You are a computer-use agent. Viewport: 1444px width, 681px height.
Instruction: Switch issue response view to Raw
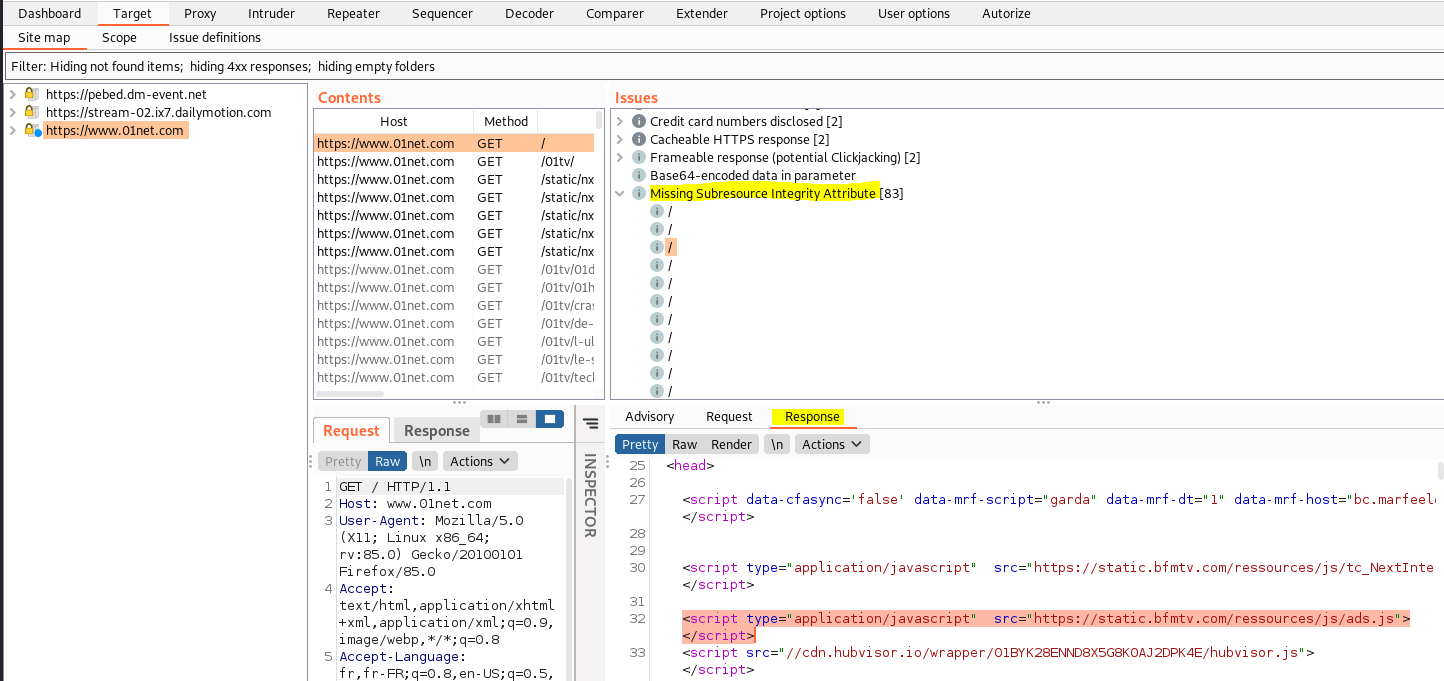(x=684, y=444)
